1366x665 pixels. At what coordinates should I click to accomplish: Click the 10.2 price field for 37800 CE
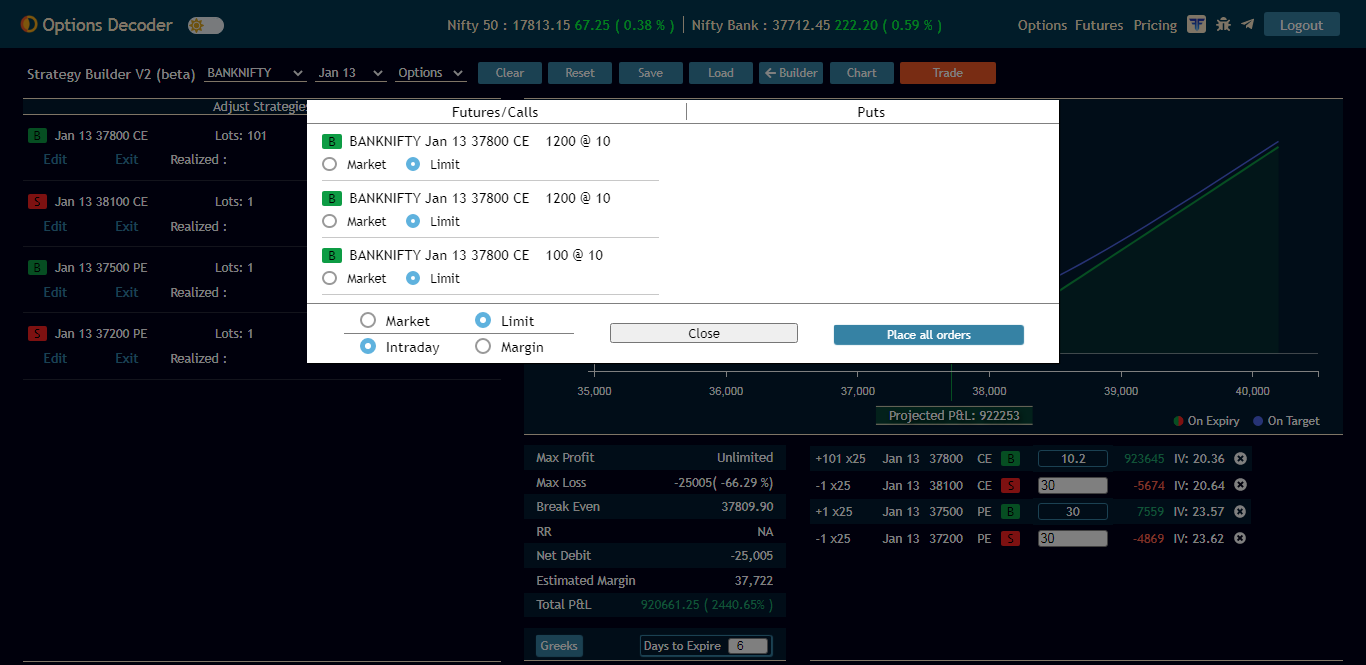pyautogui.click(x=1073, y=459)
